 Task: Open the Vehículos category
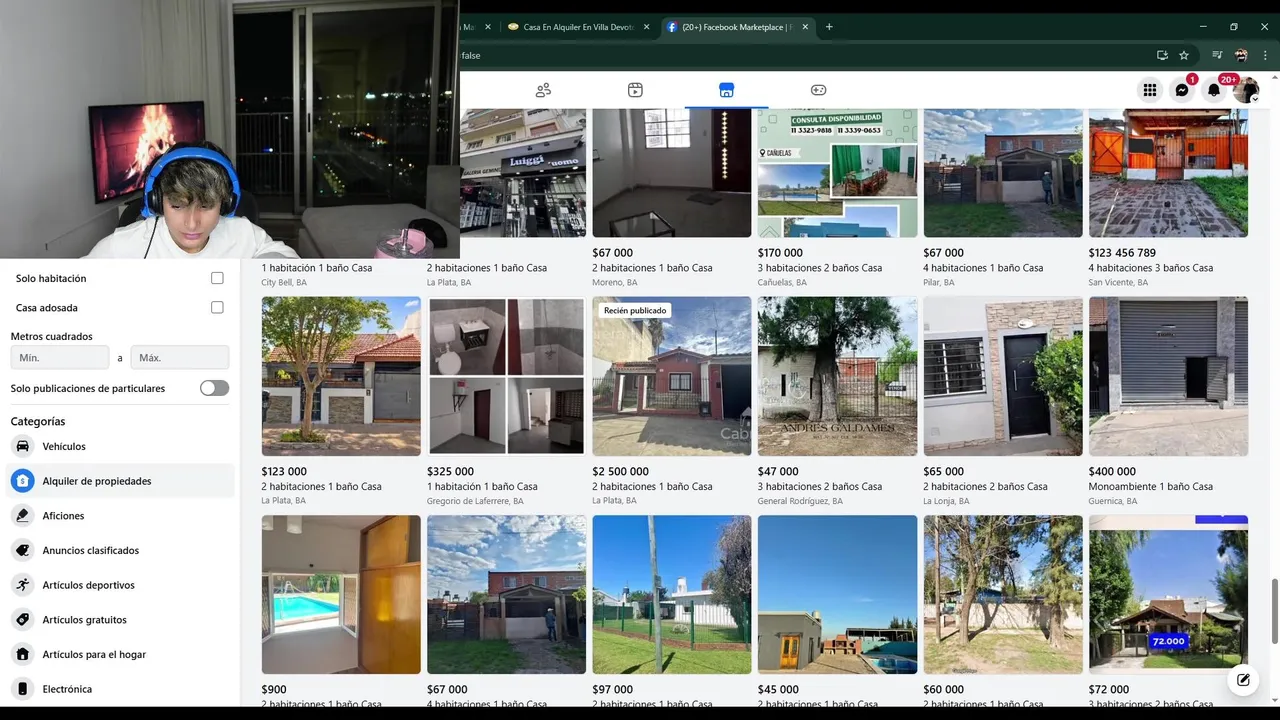tap(120, 446)
